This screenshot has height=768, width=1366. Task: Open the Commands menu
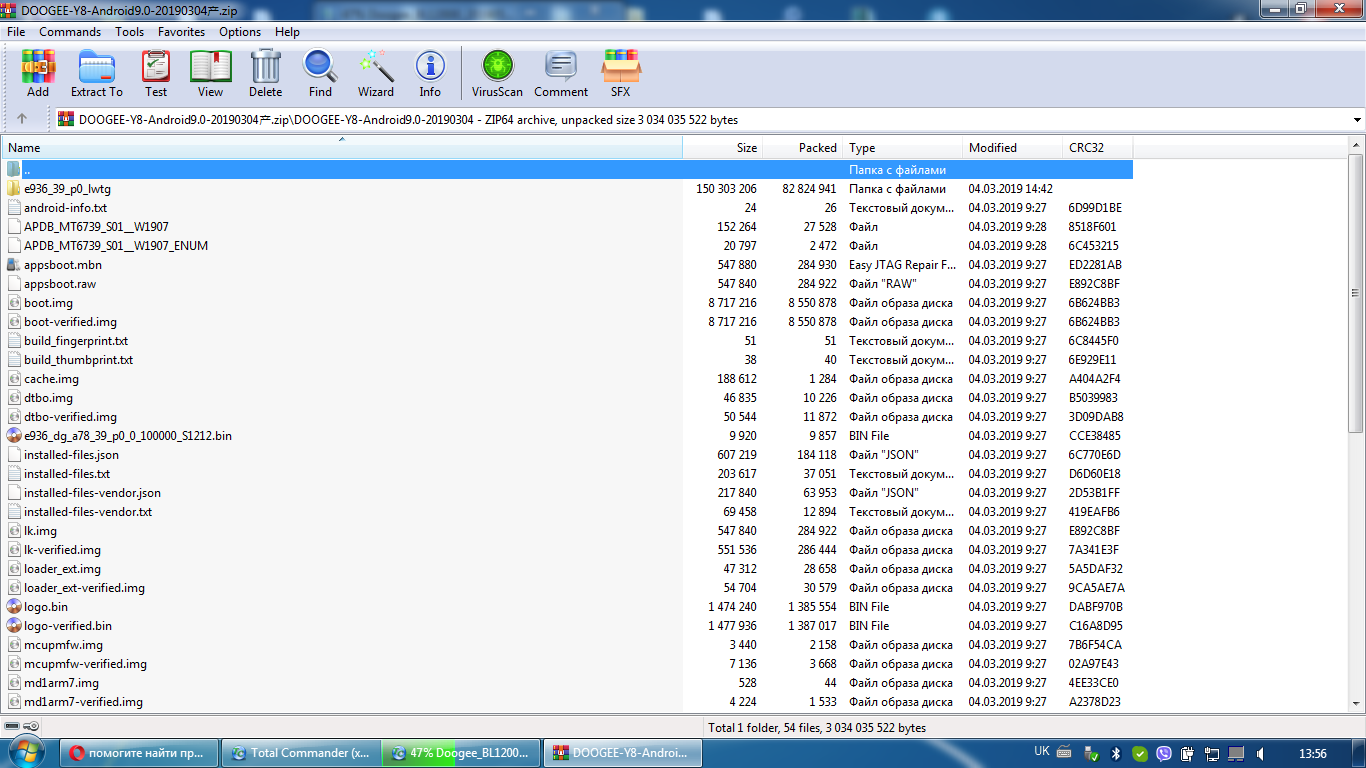70,32
